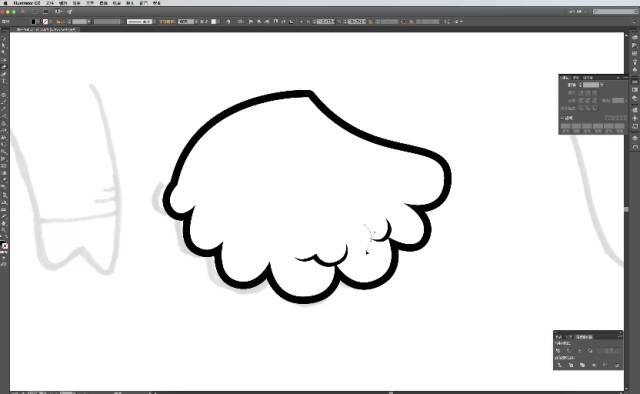Open the Layers panel dock icon
Viewport: 640px width, 394px height.
click(x=635, y=138)
